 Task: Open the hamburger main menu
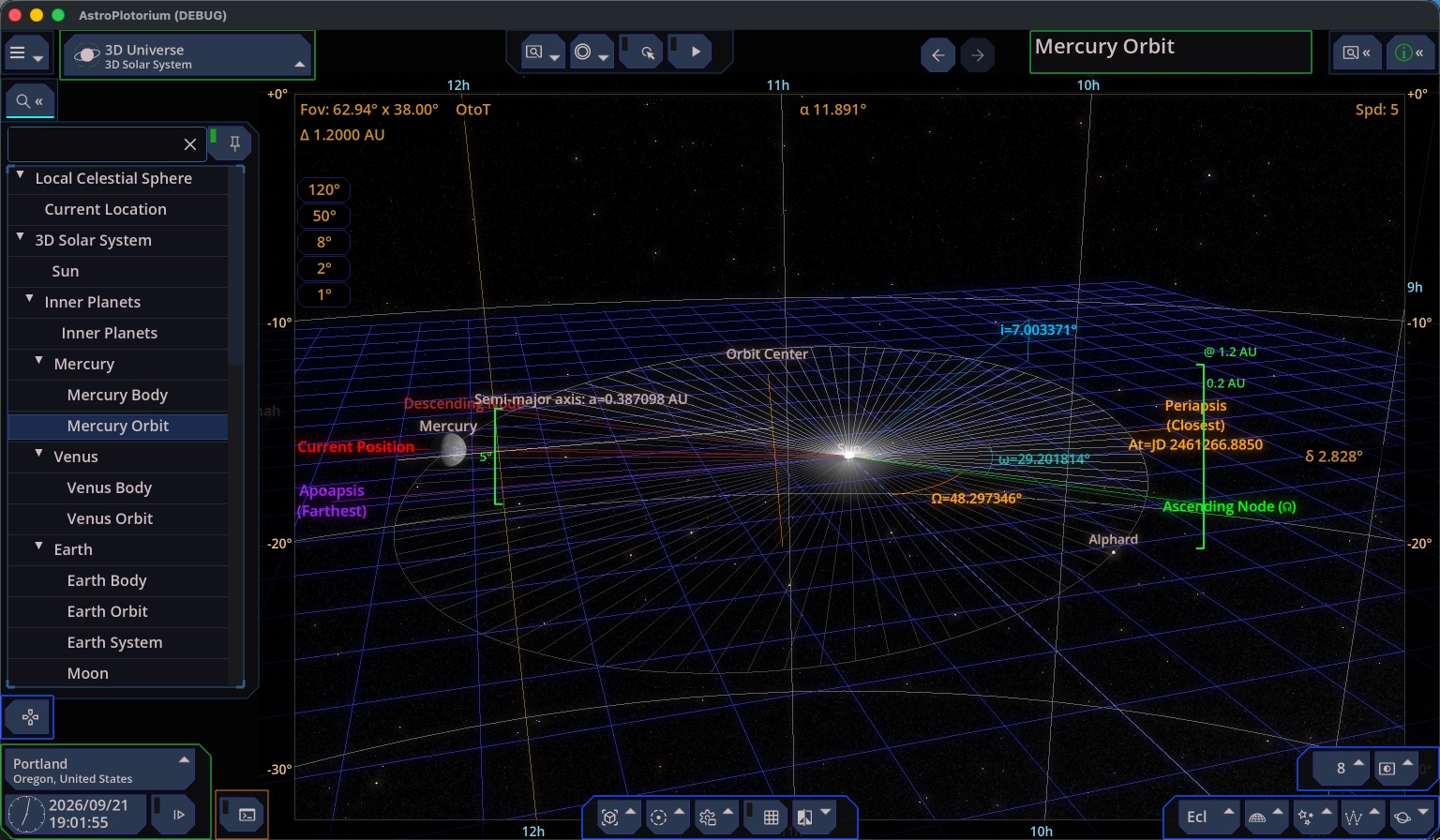coord(25,54)
